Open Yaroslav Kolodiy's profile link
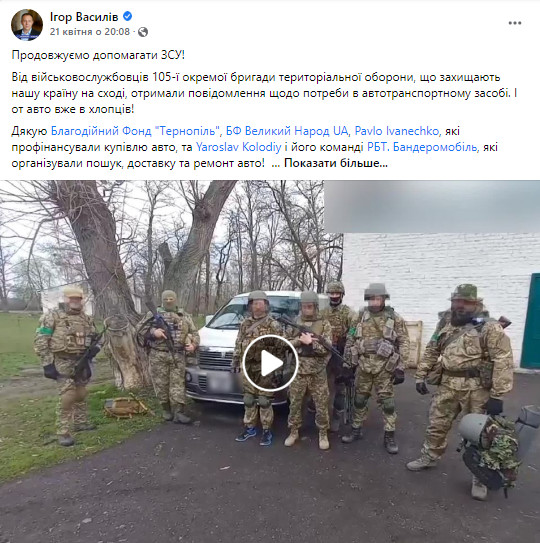The width and height of the screenshot is (540, 543). point(239,147)
